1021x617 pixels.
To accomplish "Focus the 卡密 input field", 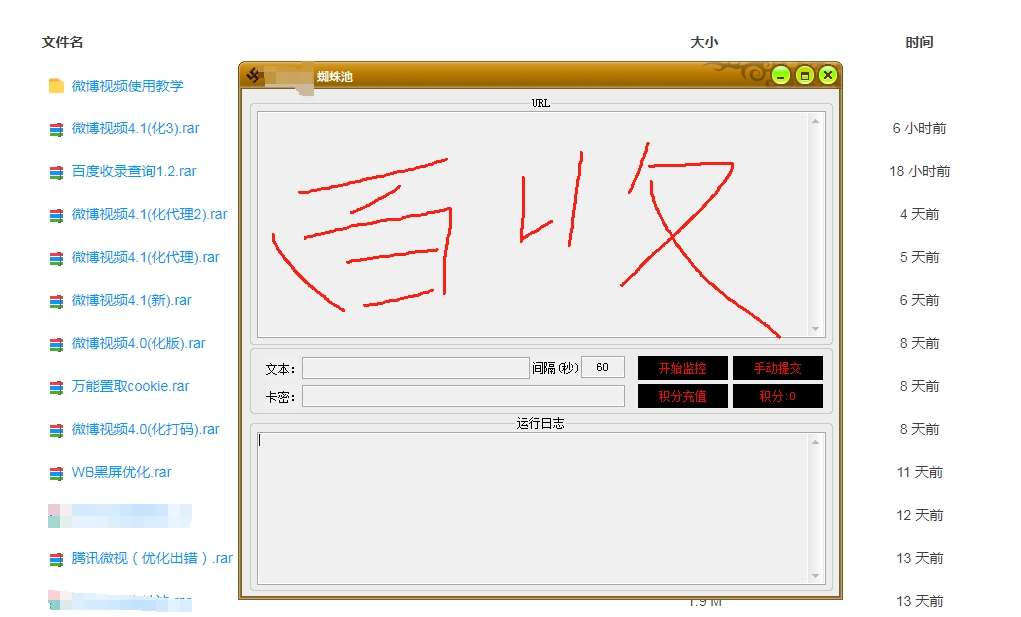I will [x=463, y=396].
